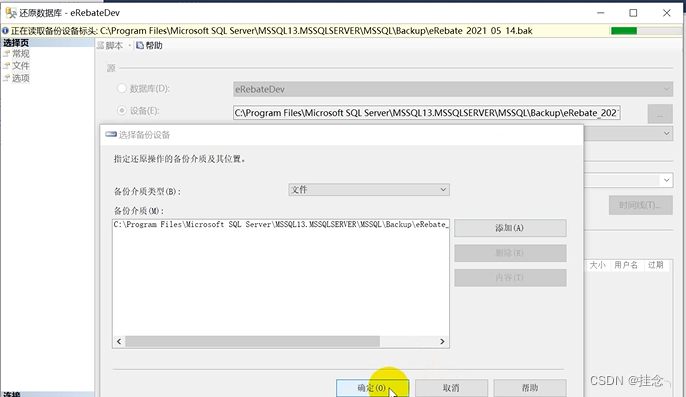Select the 数据库(D) radio button

click(x=122, y=88)
